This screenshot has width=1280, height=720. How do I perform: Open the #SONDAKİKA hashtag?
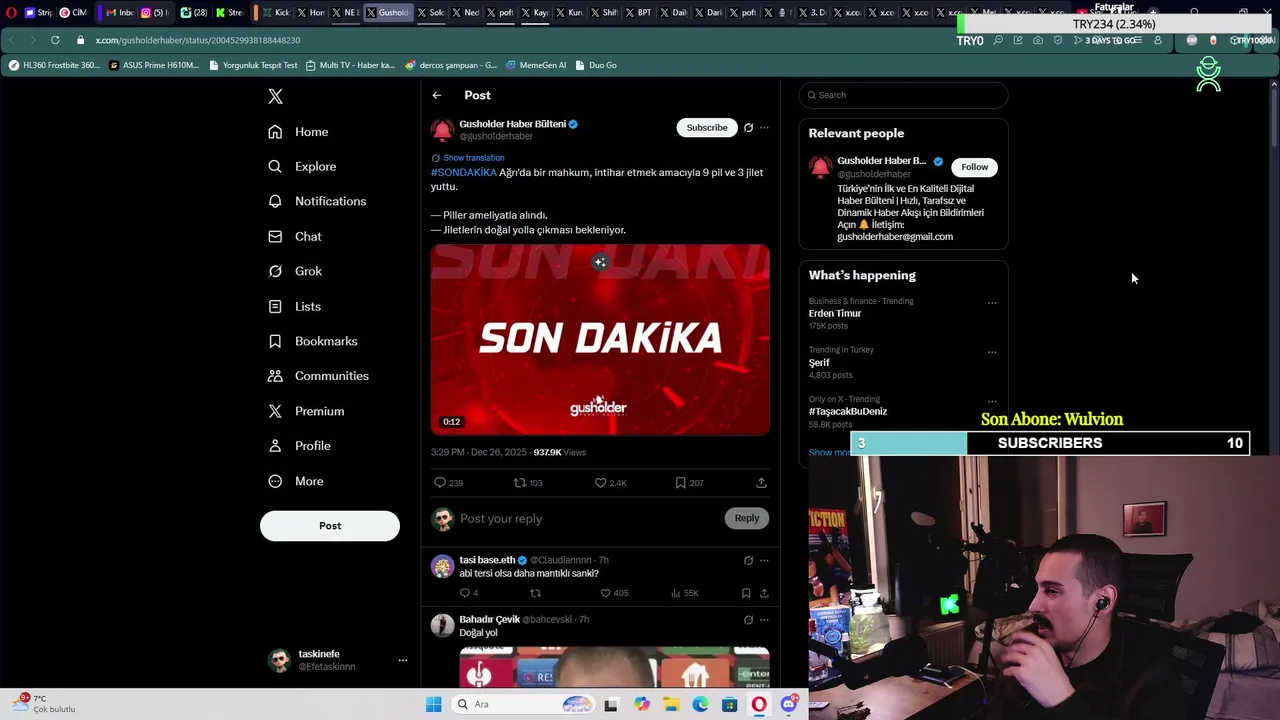(x=464, y=172)
